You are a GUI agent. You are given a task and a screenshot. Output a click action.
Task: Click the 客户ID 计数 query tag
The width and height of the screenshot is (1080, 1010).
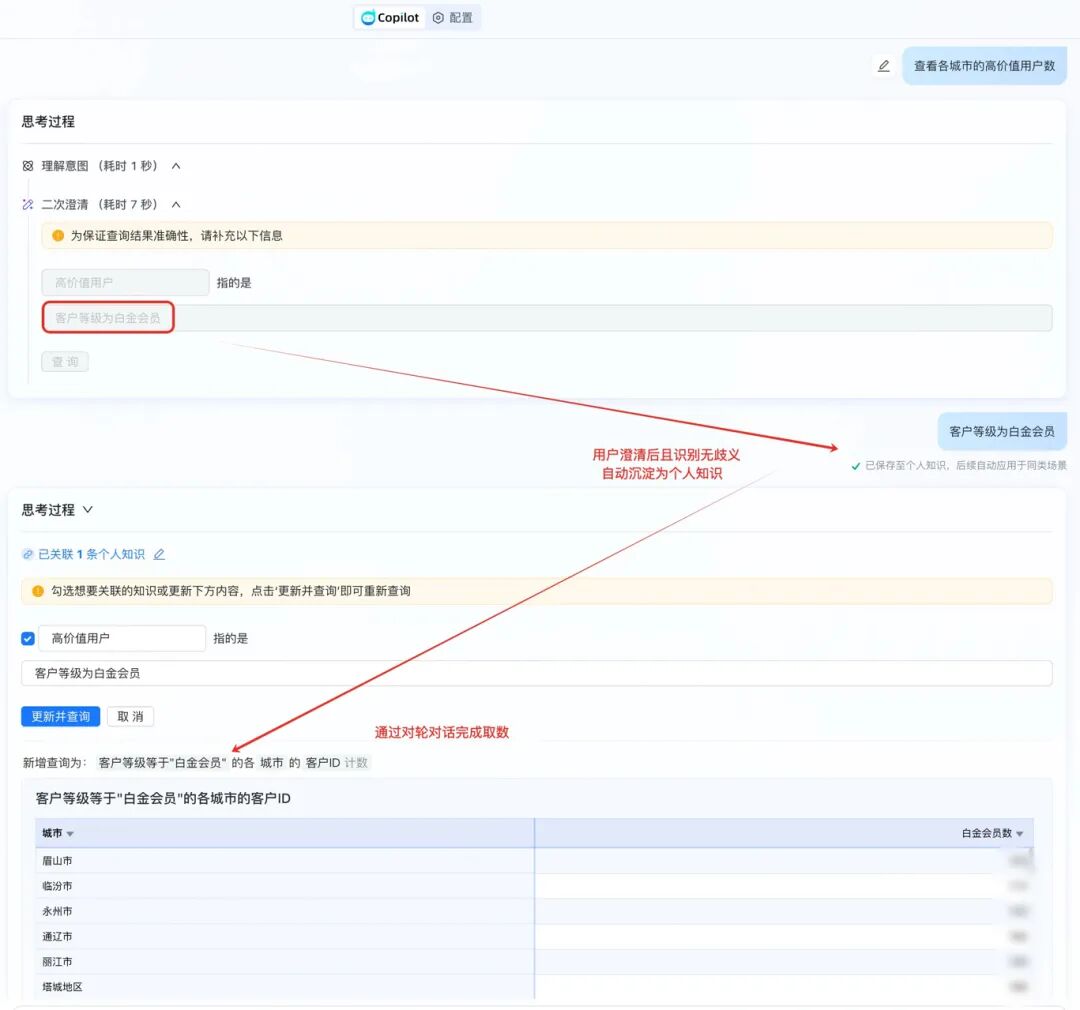[x=336, y=763]
